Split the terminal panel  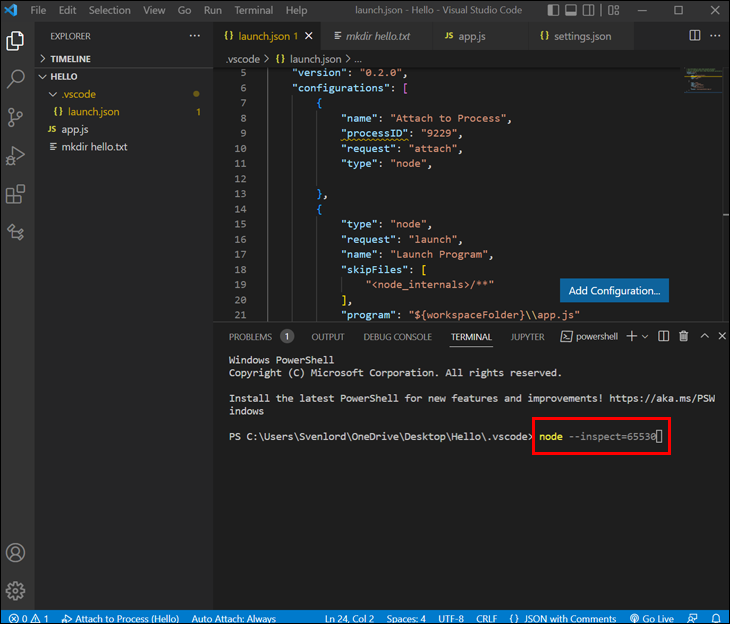(x=664, y=337)
